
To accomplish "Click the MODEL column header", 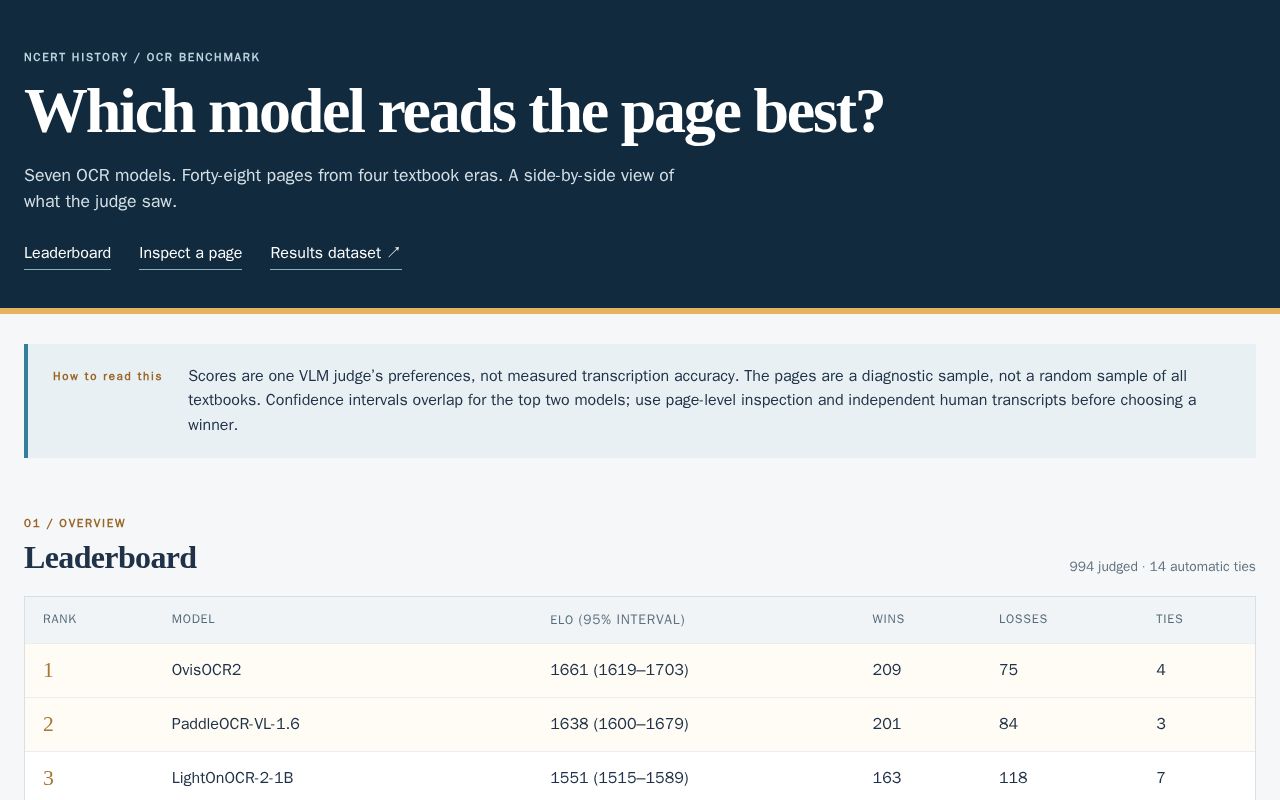I will point(193,619).
